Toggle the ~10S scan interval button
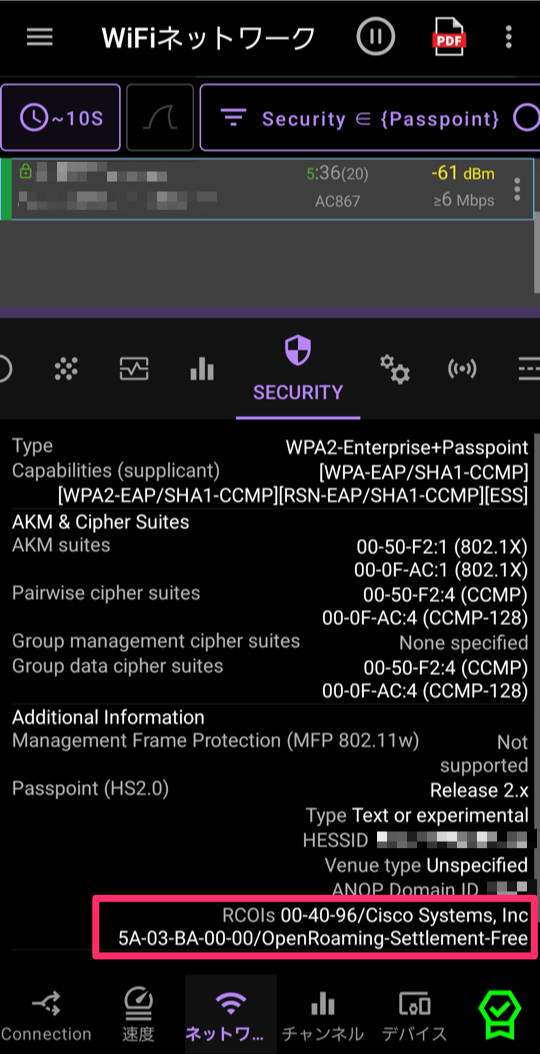This screenshot has height=1054, width=540. coord(61,118)
